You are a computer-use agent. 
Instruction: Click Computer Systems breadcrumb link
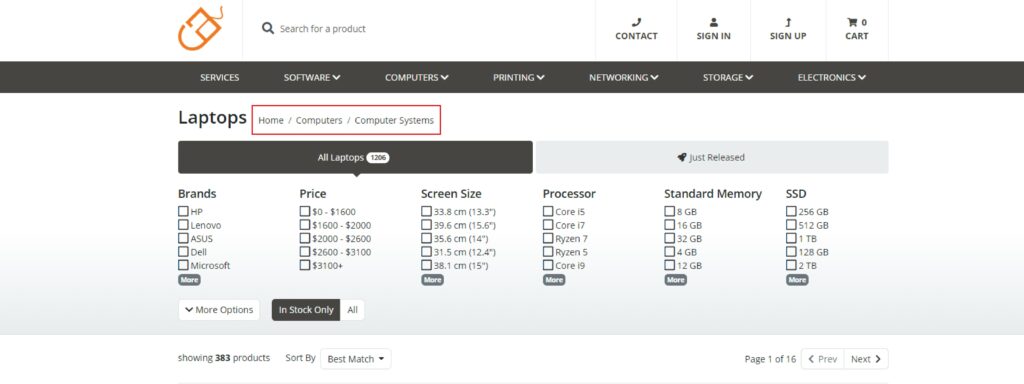(x=394, y=120)
